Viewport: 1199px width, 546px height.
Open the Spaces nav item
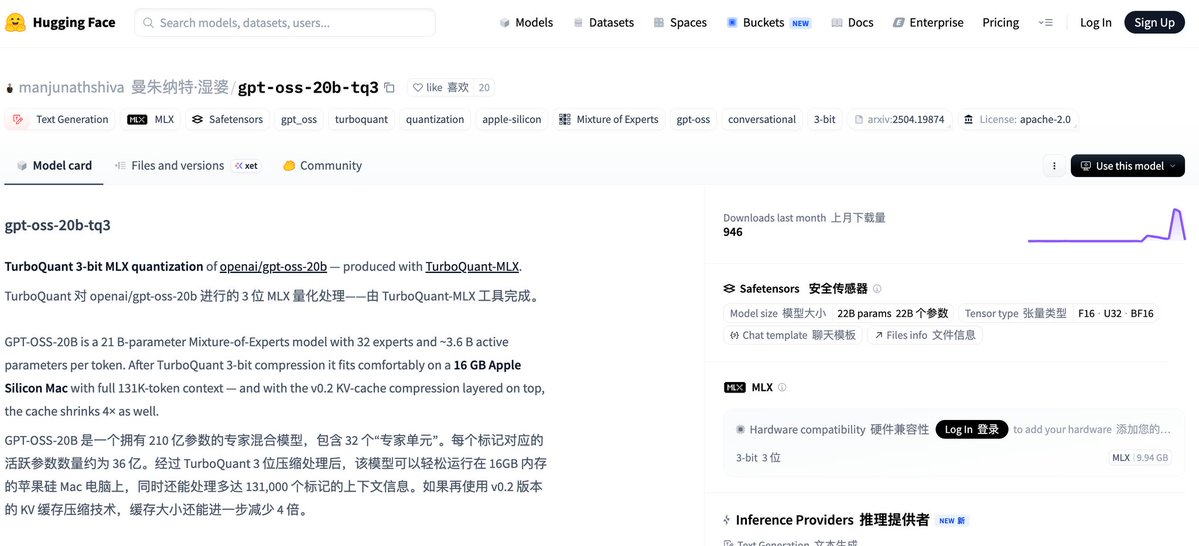(680, 23)
